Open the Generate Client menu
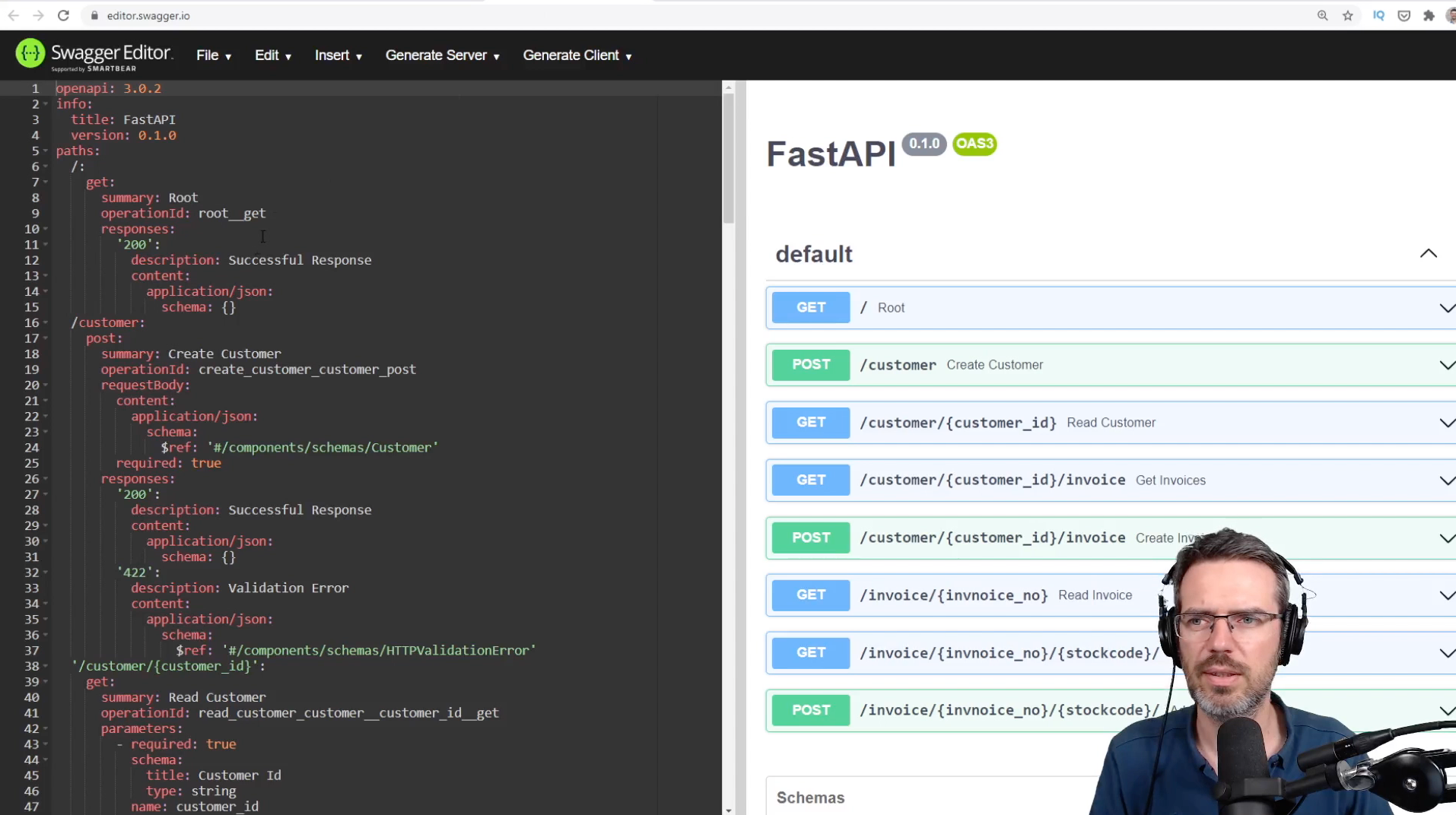 click(577, 55)
